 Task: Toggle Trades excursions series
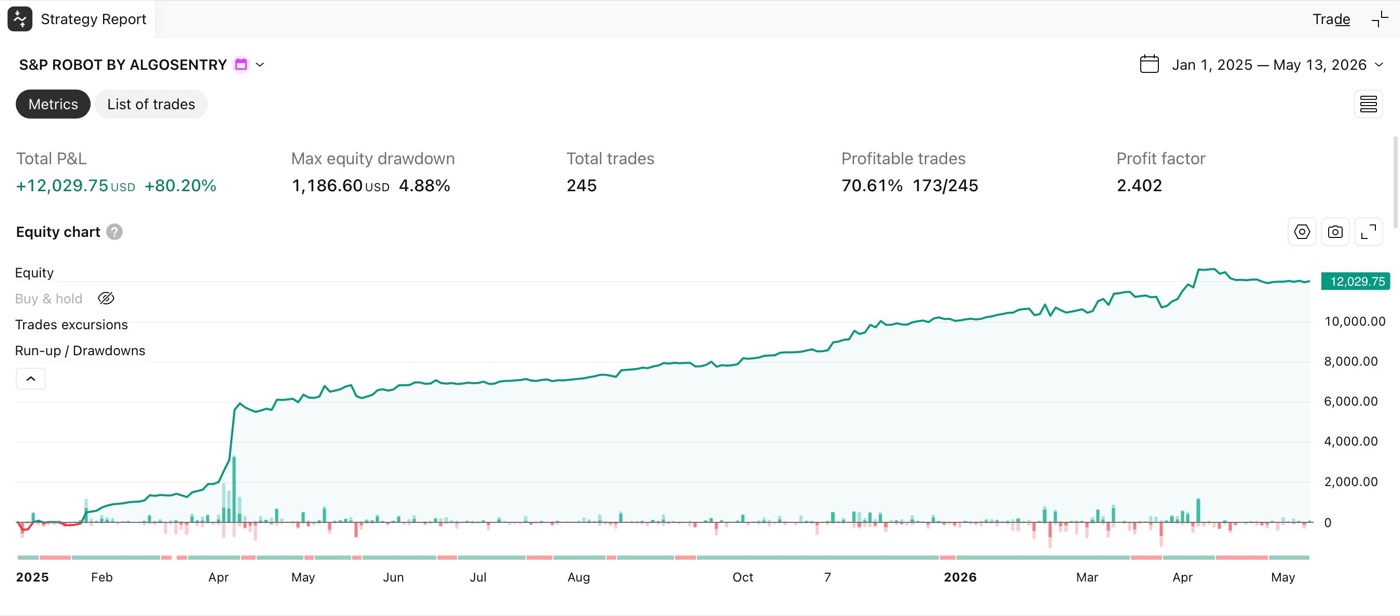pyautogui.click(x=72, y=325)
